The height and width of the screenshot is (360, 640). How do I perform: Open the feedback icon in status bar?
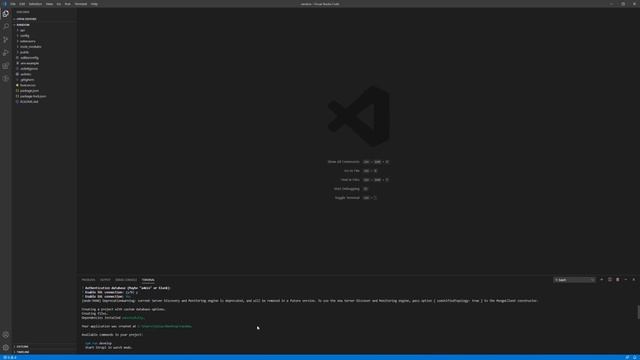click(627, 357)
